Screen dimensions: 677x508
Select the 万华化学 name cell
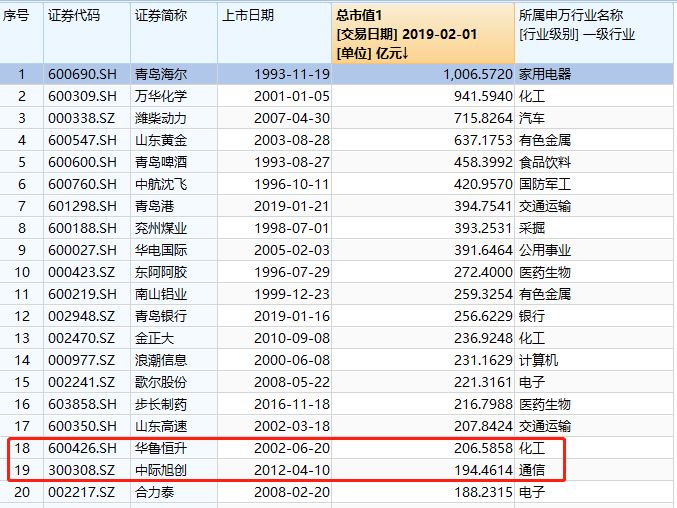174,96
